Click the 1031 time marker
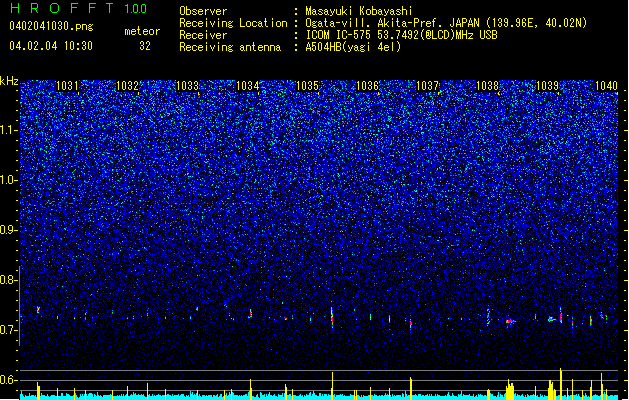This screenshot has height=400, width=629. pos(67,85)
